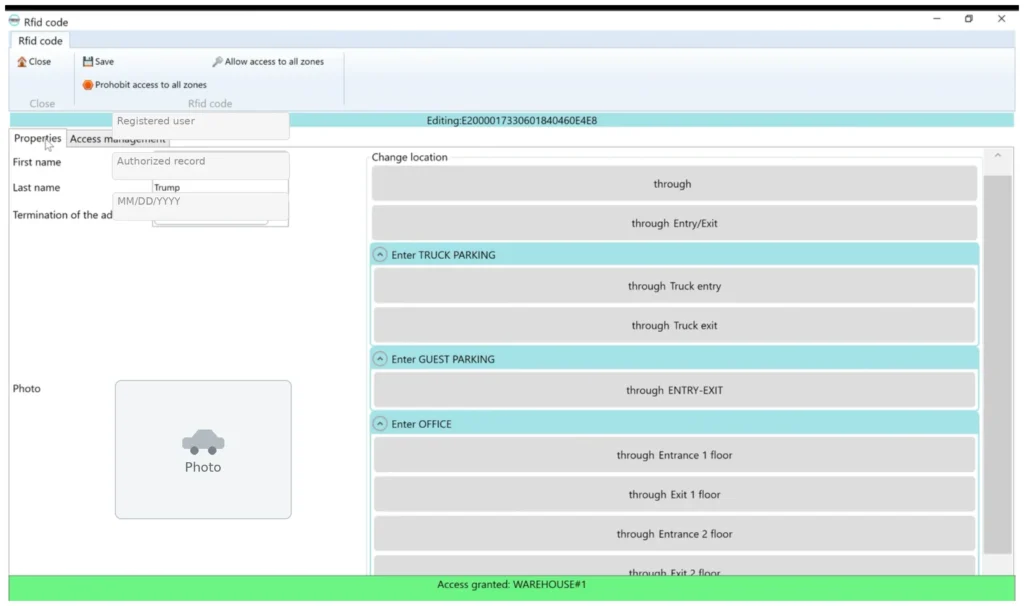Click the Last name field containing Trump
The image size is (1024, 606).
(x=219, y=187)
